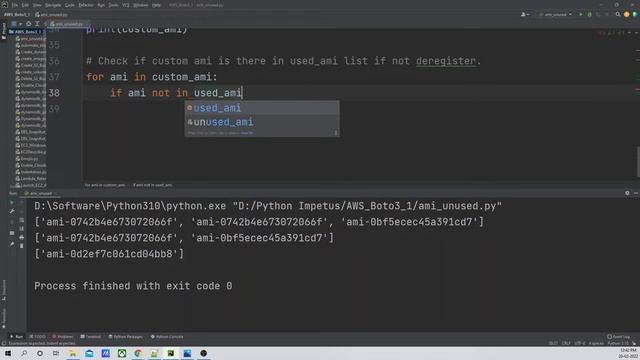Open the Problems tool window tab

(x=62, y=337)
